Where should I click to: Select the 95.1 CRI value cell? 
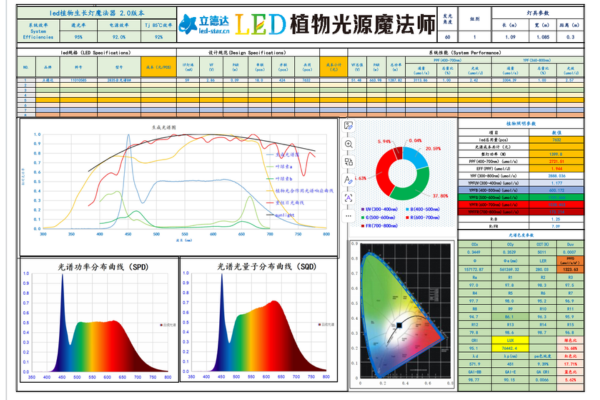point(475,348)
